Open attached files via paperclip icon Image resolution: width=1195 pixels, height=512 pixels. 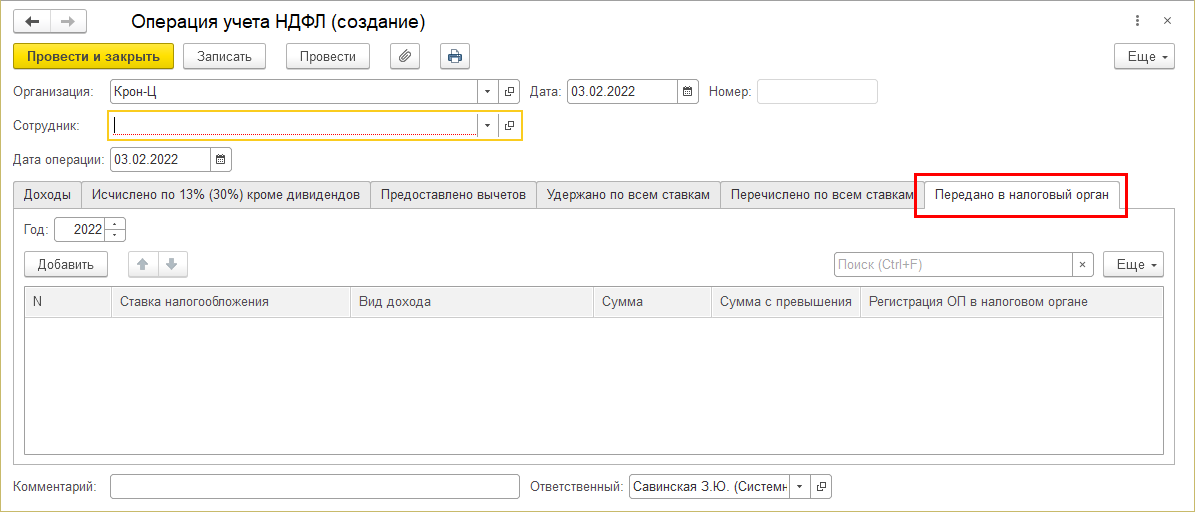pos(405,56)
